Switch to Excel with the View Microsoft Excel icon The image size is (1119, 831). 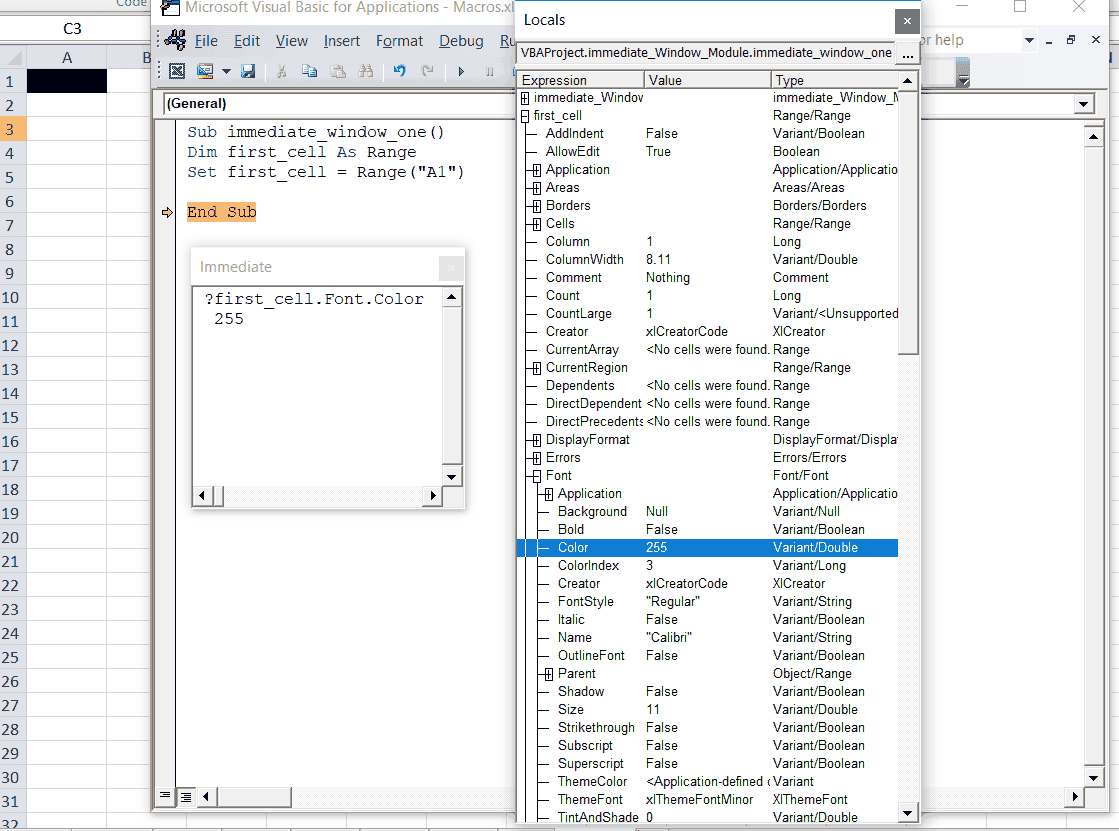177,70
